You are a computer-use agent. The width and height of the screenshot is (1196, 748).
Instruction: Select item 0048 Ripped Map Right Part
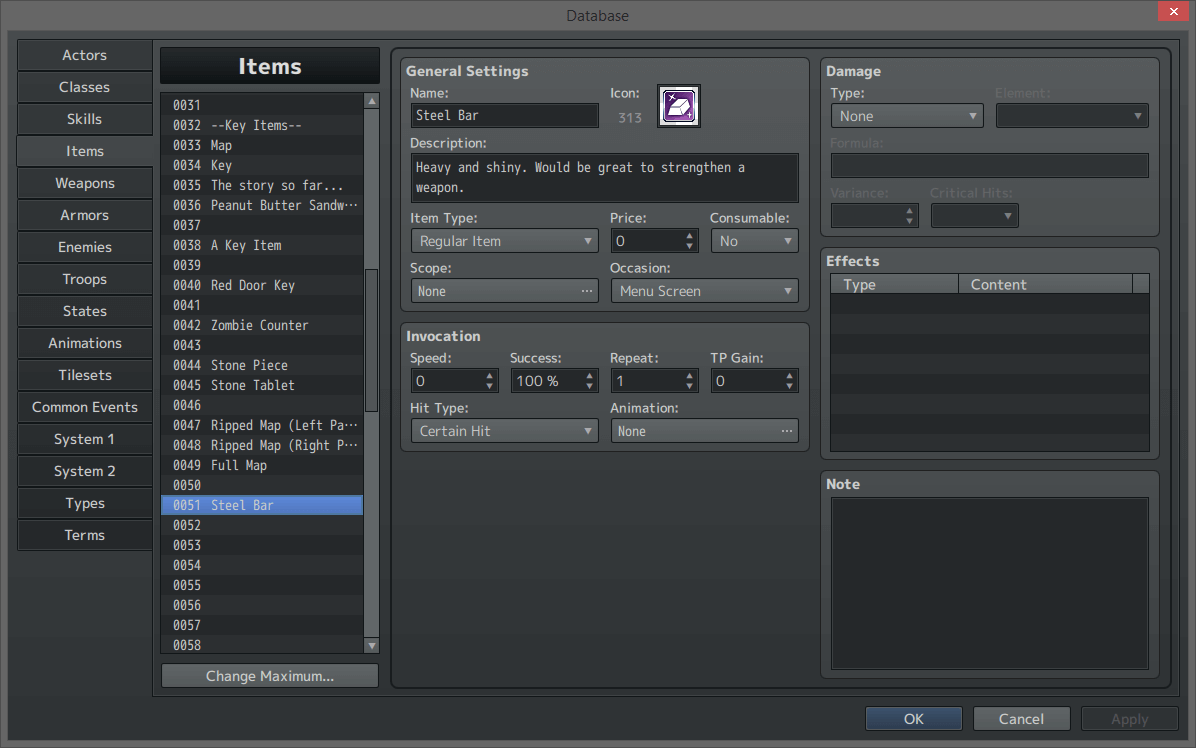(x=262, y=445)
